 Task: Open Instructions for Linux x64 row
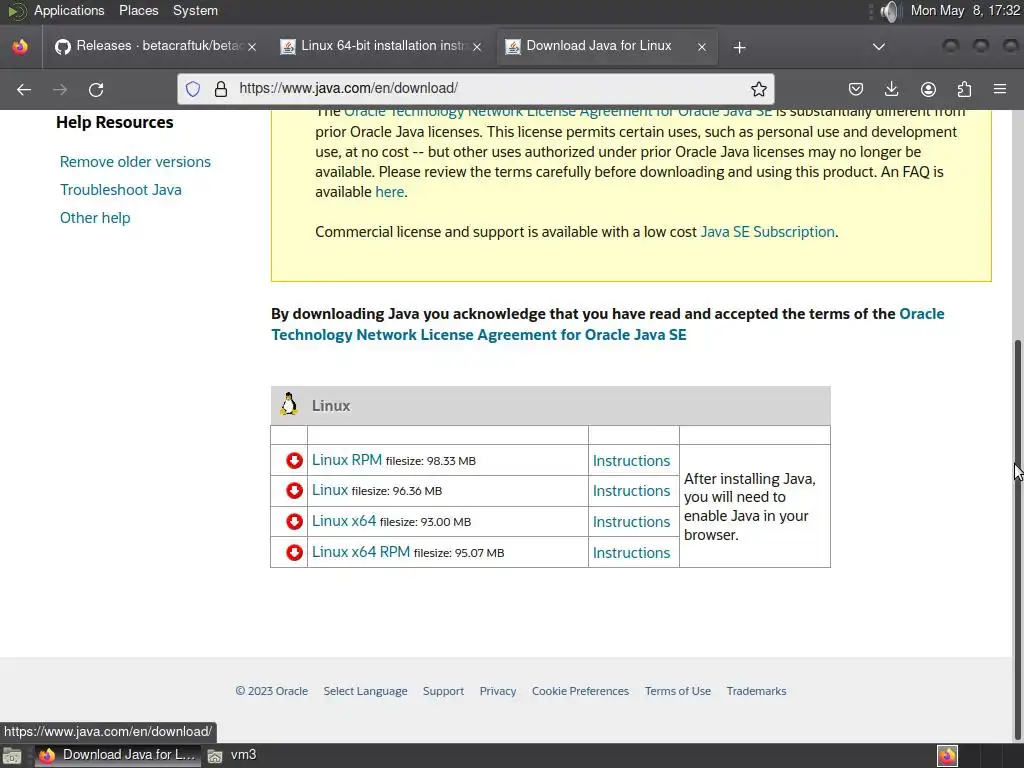[632, 522]
